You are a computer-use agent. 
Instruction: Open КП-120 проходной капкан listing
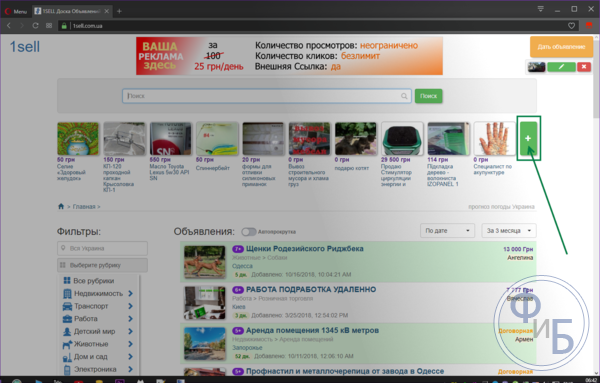124,157
